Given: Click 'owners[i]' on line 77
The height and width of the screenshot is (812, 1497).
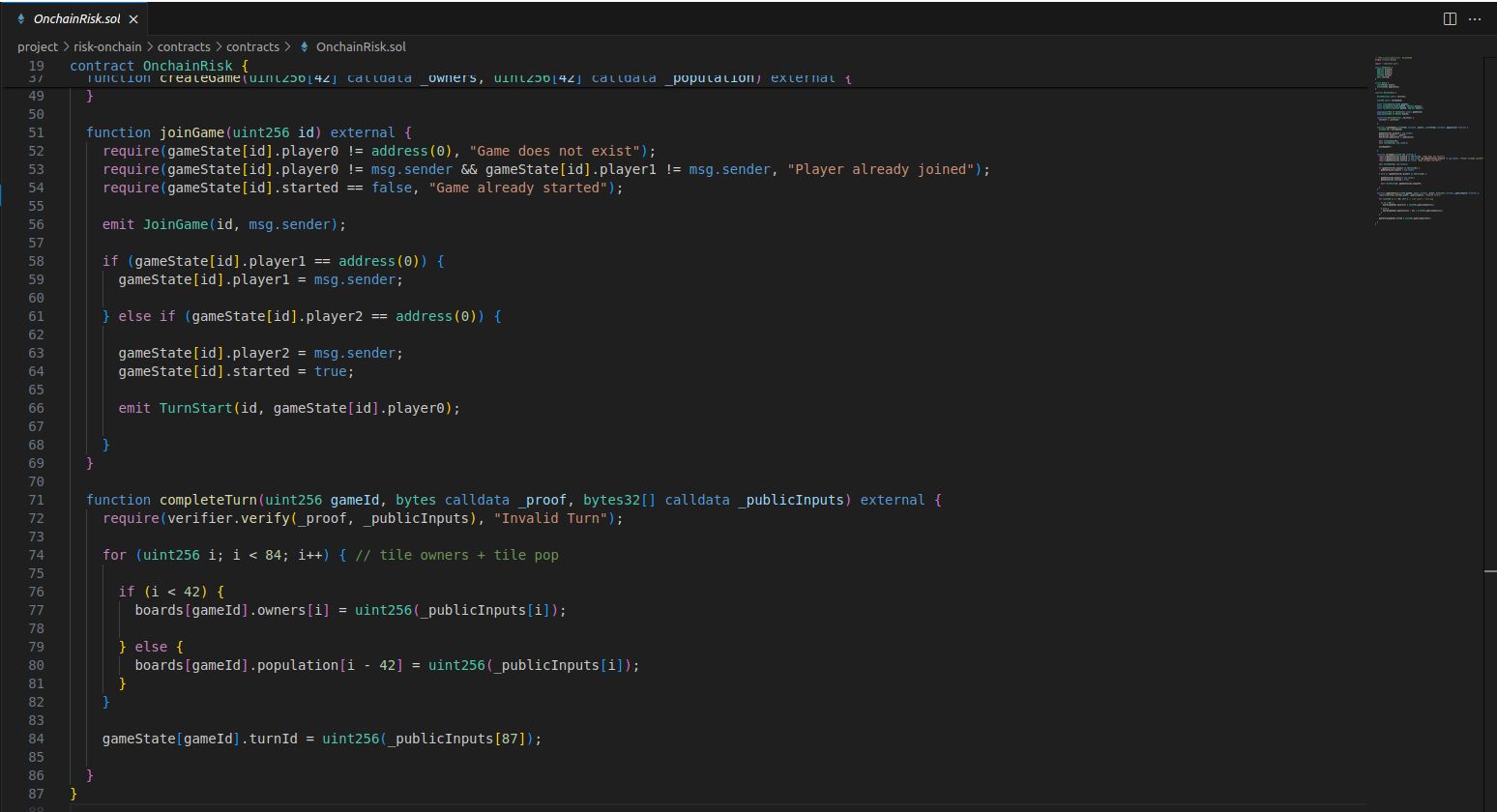Looking at the screenshot, I should (293, 610).
